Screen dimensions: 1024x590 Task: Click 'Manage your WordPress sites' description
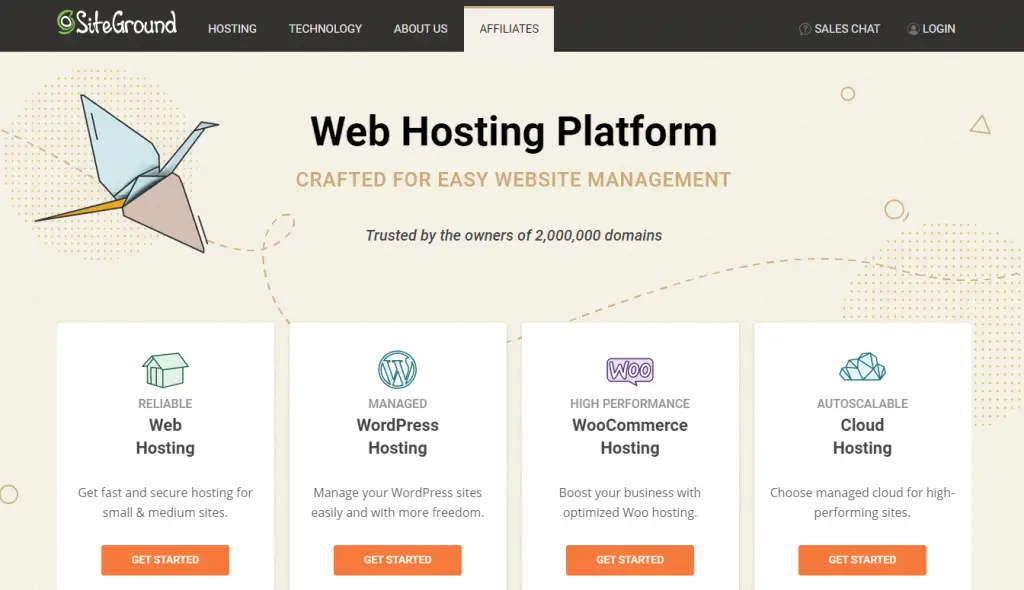click(398, 502)
